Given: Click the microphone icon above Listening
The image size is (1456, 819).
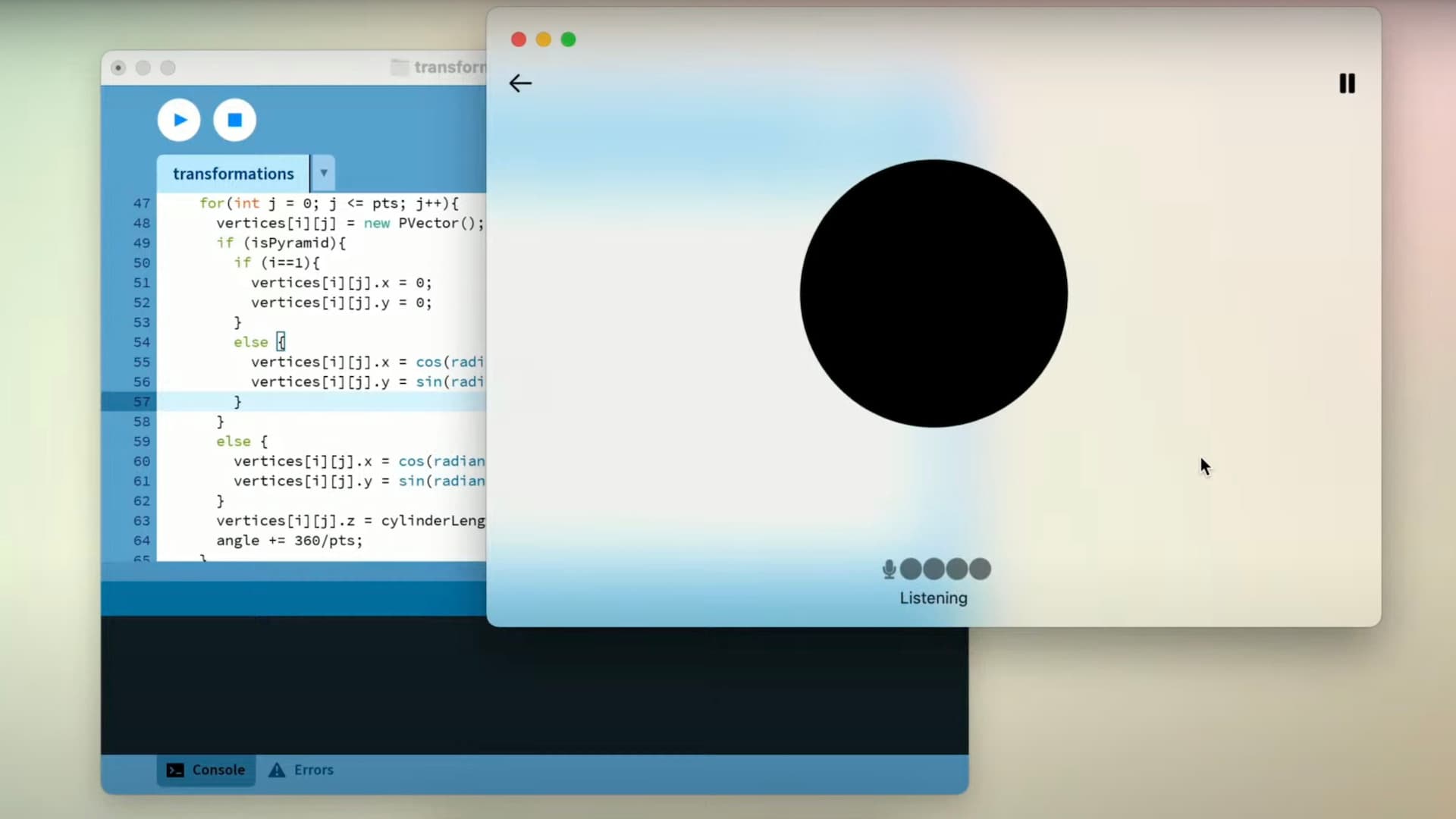Looking at the screenshot, I should pyautogui.click(x=889, y=569).
